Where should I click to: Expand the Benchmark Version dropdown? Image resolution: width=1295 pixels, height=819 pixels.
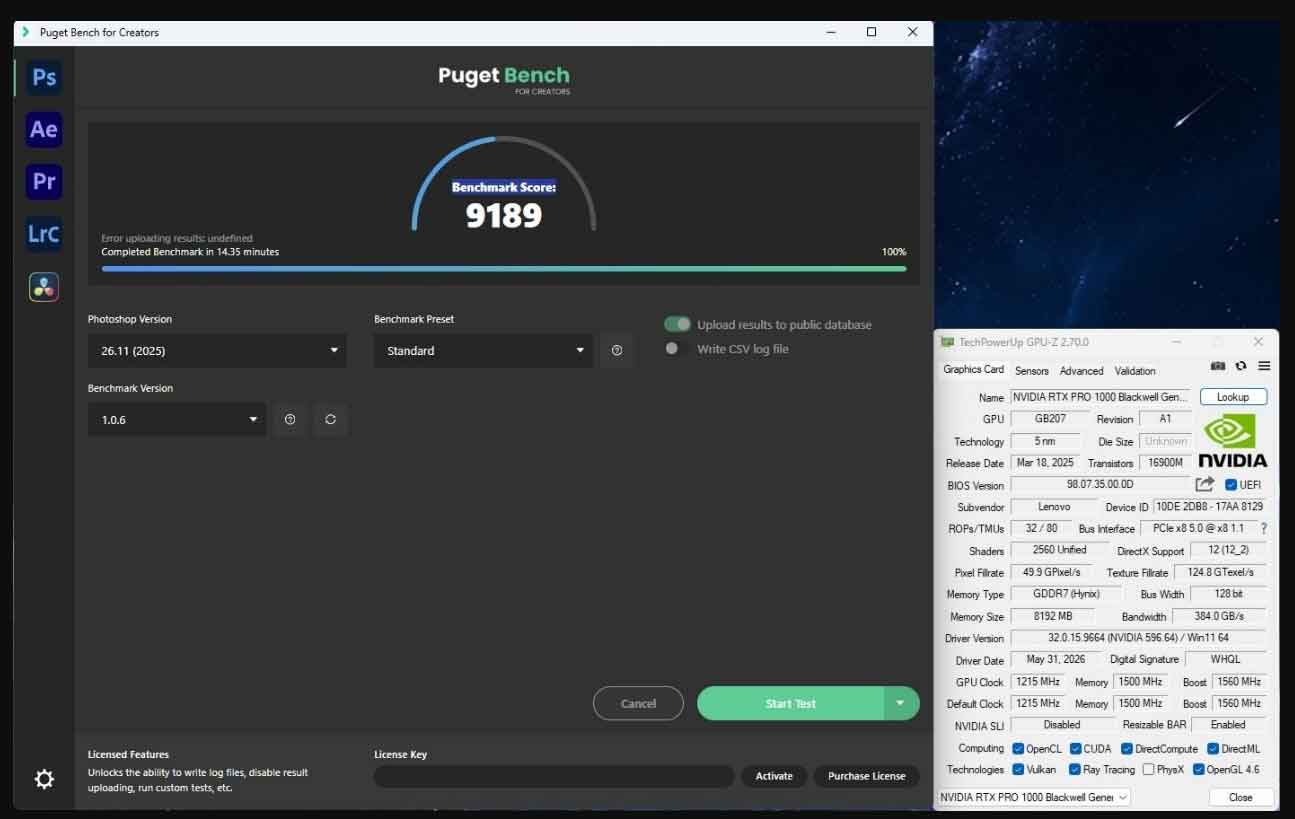(x=177, y=420)
